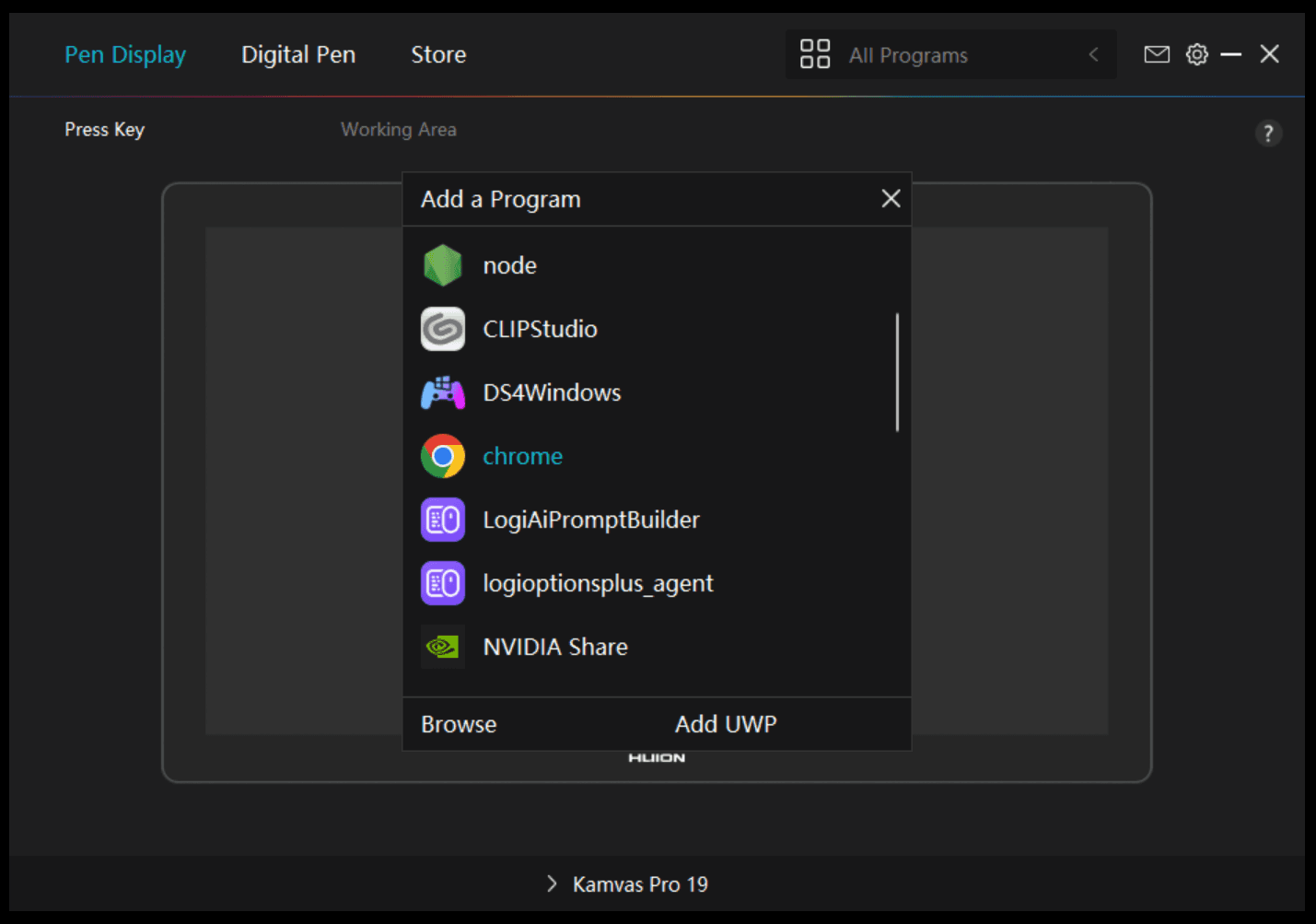Open the Store tab

coord(438,54)
